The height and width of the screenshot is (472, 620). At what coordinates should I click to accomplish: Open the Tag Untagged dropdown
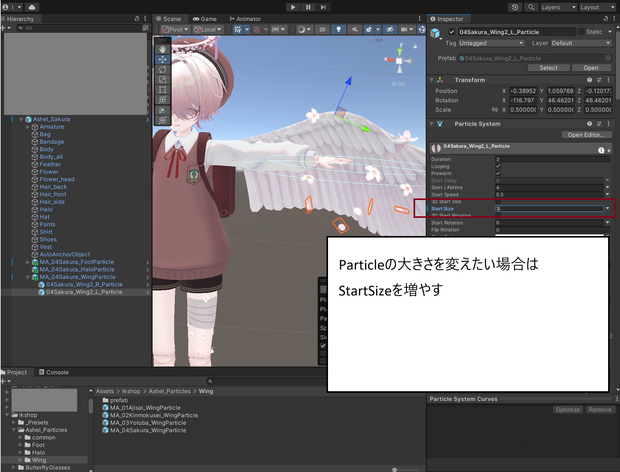click(x=491, y=43)
